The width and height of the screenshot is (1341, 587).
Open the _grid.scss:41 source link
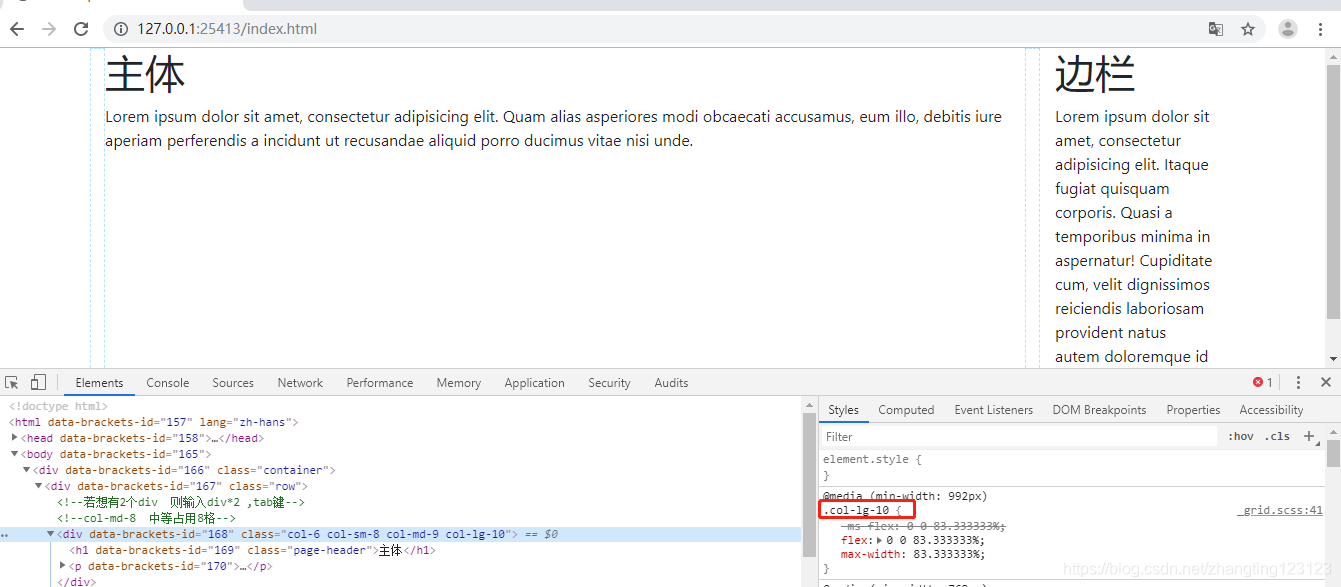coord(1280,510)
